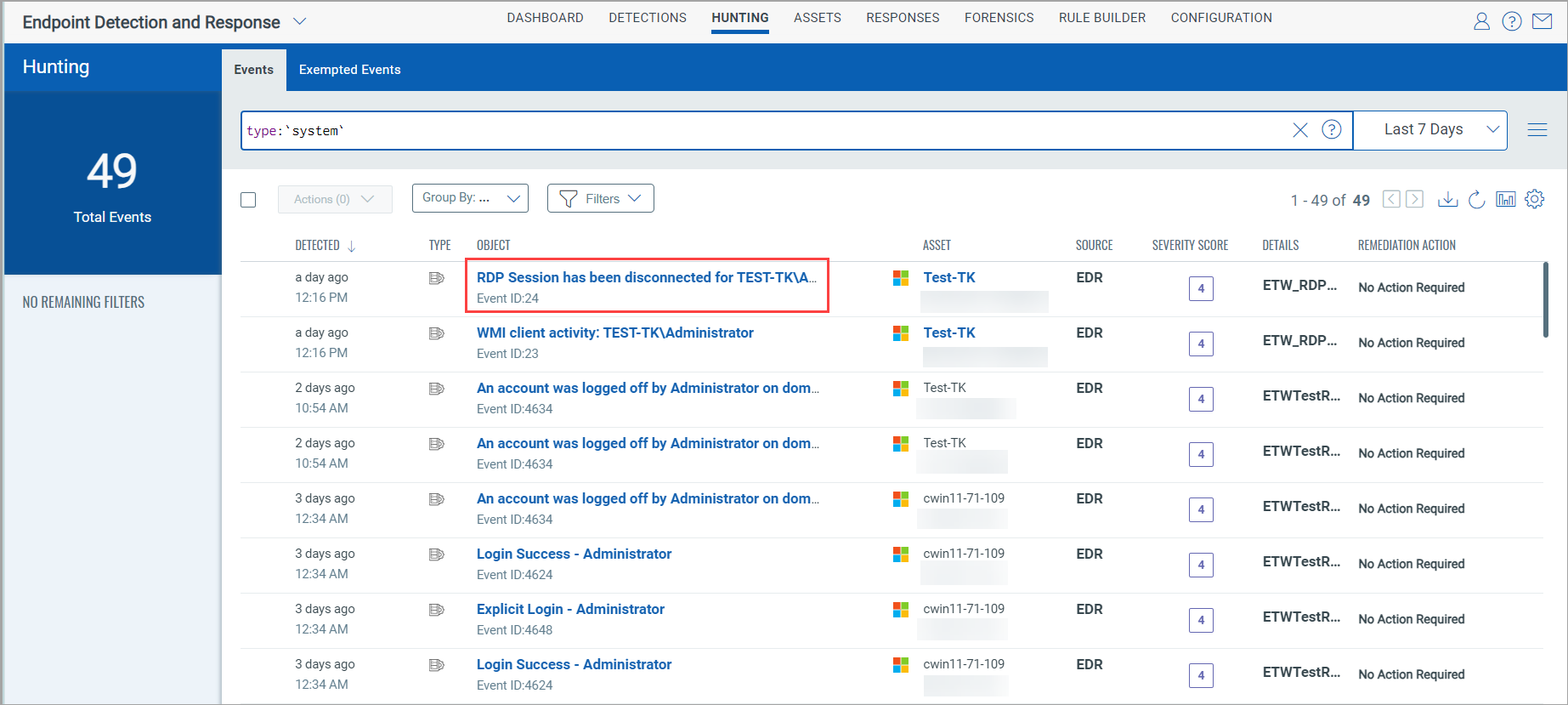Click the help icon in top header
Viewport: 1568px width, 705px height.
click(1511, 21)
